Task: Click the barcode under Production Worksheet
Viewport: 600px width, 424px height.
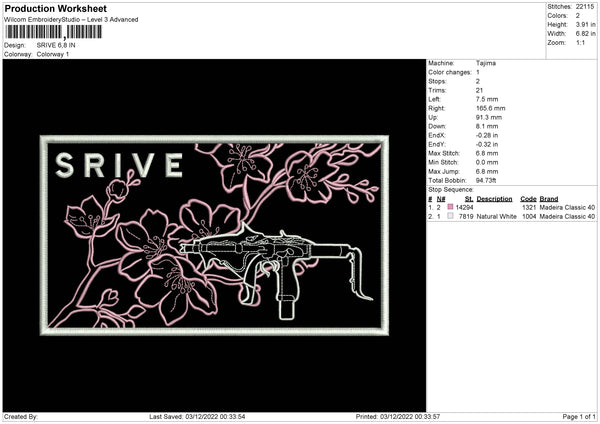Action: pyautogui.click(x=53, y=32)
